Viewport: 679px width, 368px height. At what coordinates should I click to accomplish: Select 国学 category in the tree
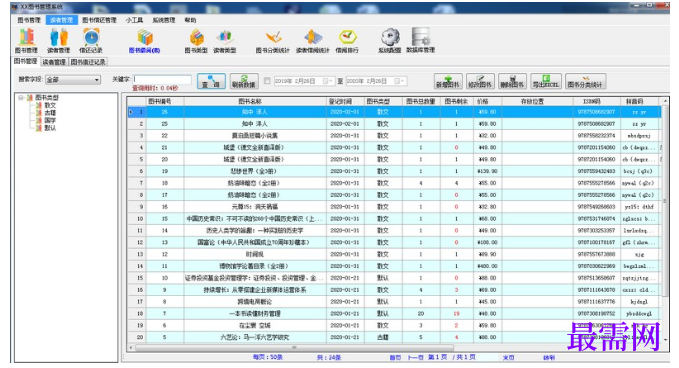pyautogui.click(x=50, y=120)
